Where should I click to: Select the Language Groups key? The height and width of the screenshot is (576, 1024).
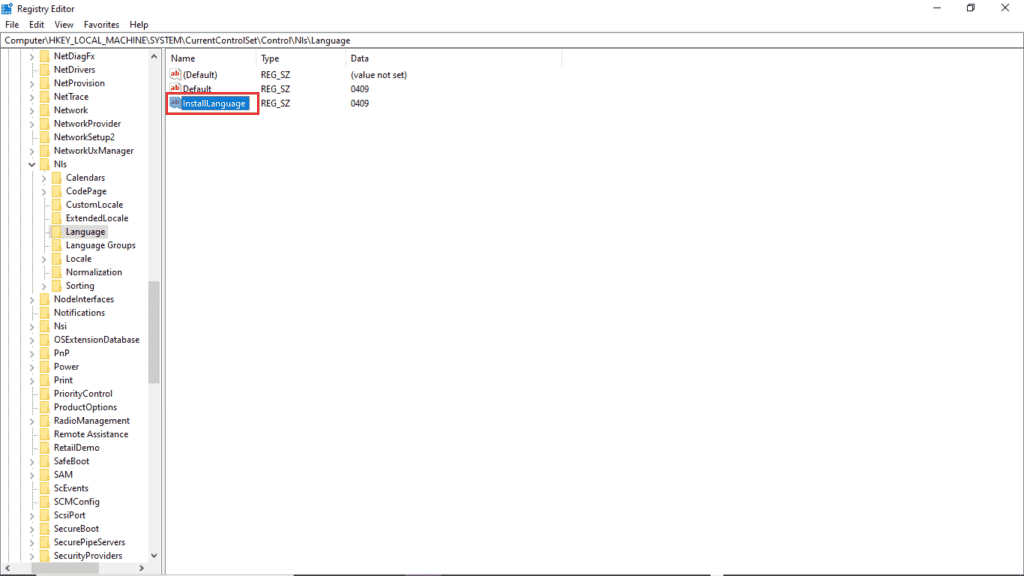click(101, 245)
